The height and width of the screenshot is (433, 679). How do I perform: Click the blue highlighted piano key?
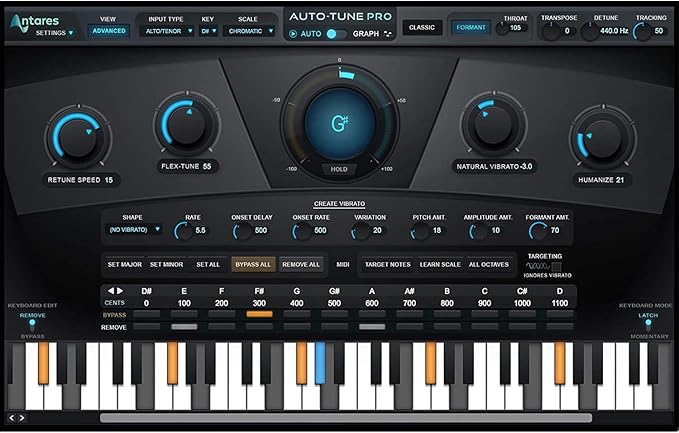pyautogui.click(x=320, y=362)
